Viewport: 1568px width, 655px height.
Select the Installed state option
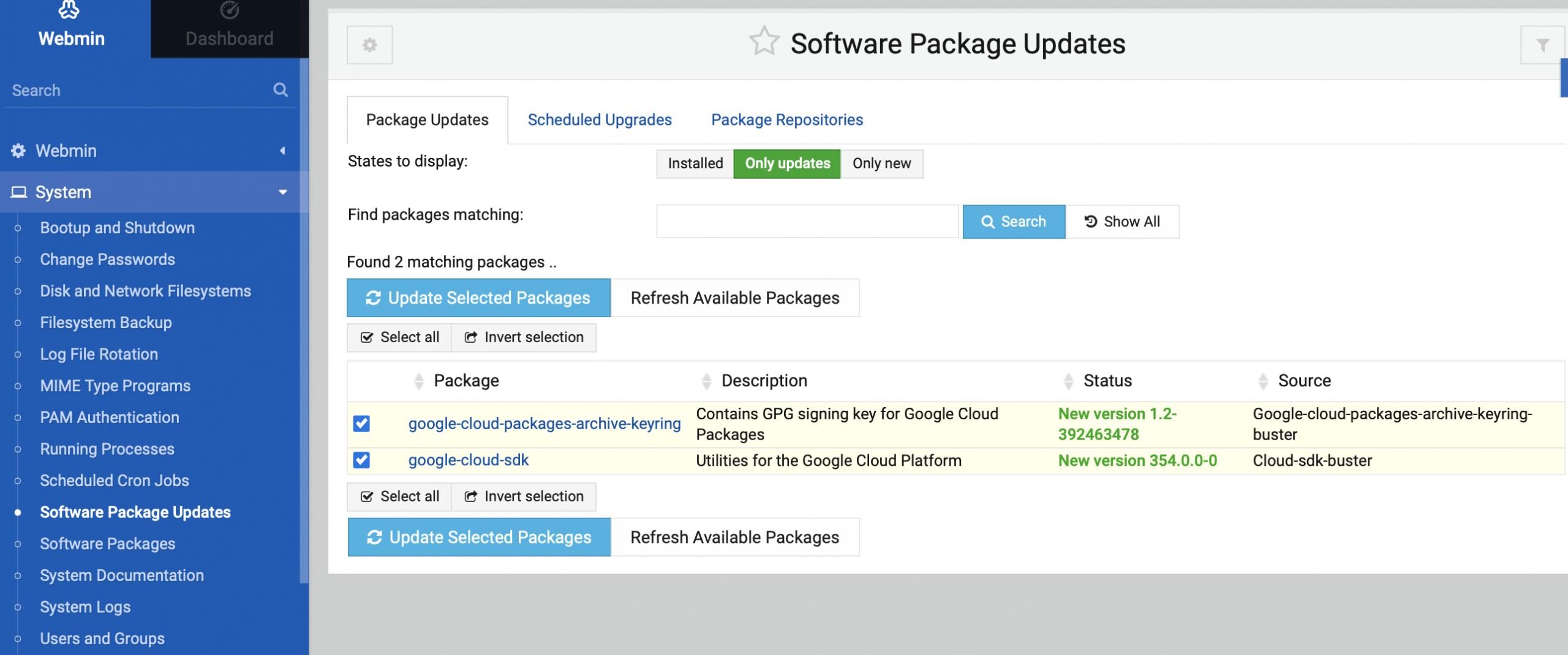(695, 163)
